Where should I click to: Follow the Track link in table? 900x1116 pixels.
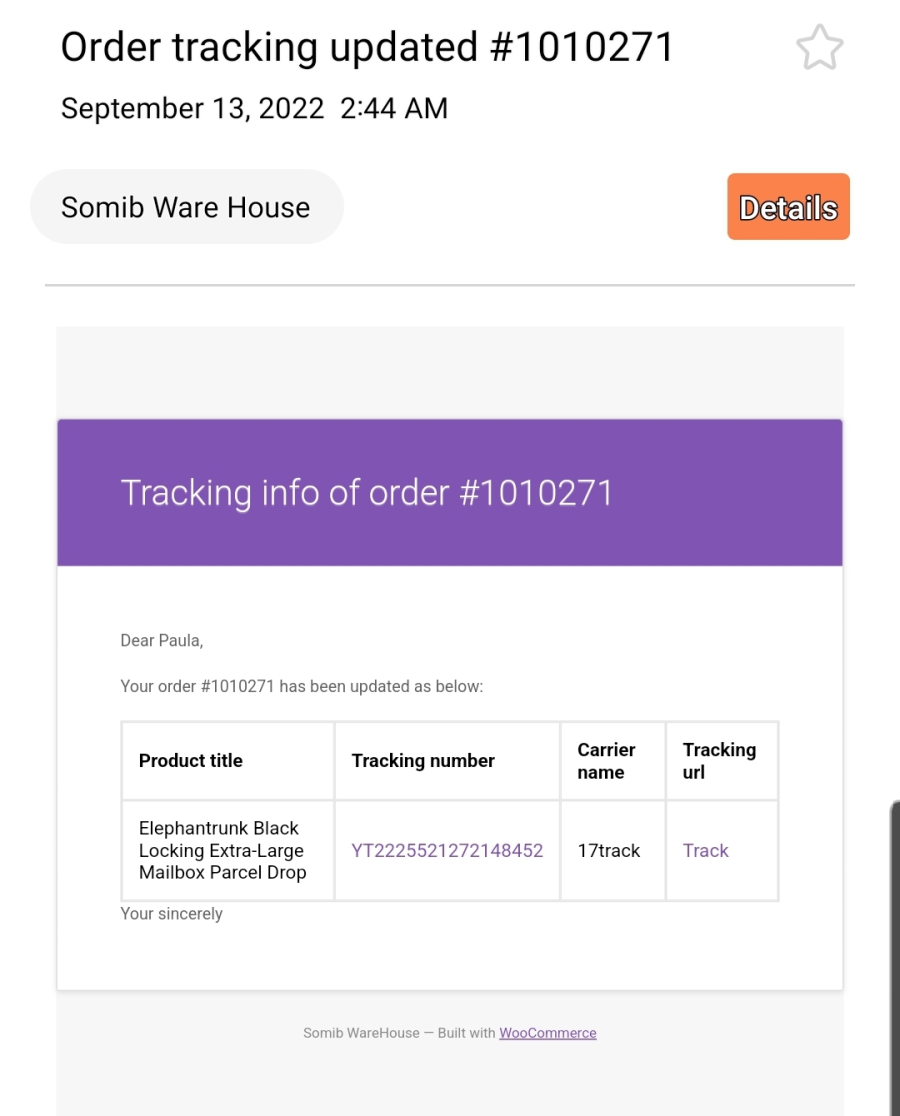(706, 851)
